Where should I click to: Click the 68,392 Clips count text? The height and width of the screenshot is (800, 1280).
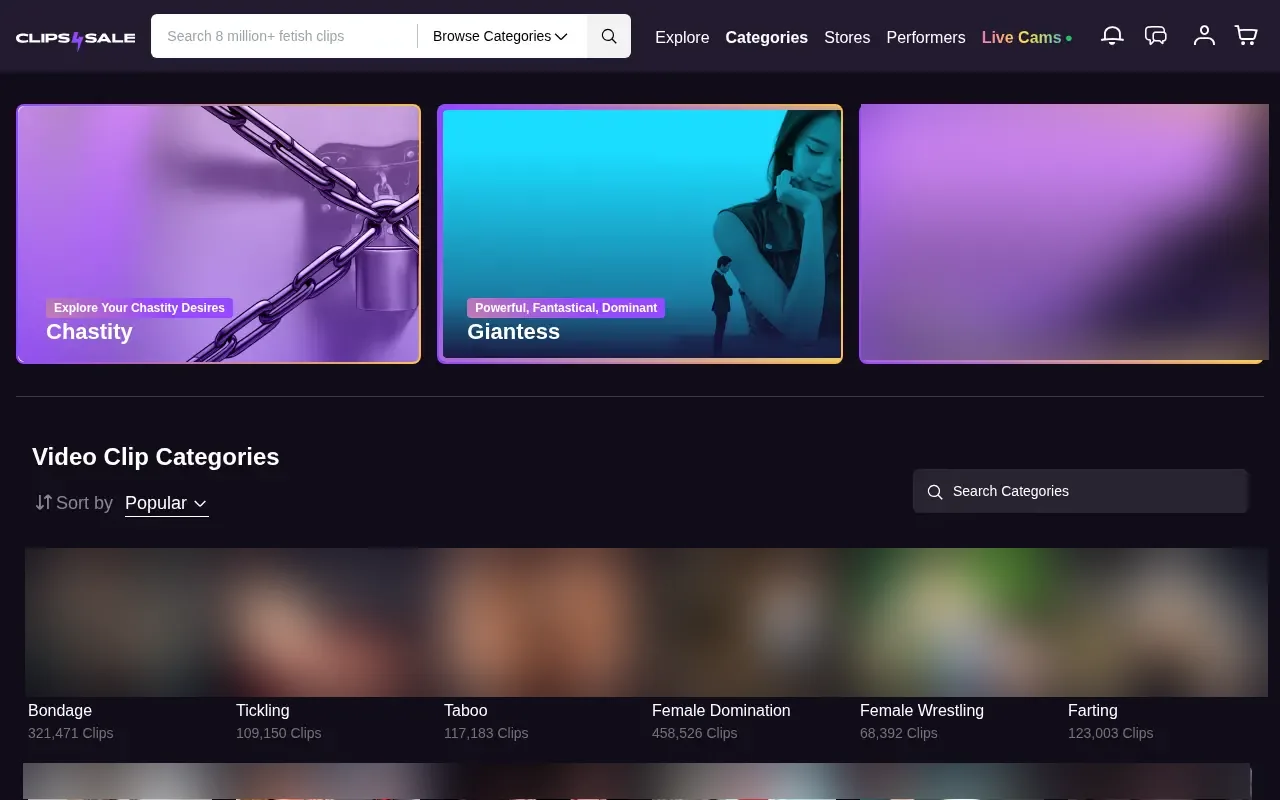[899, 733]
